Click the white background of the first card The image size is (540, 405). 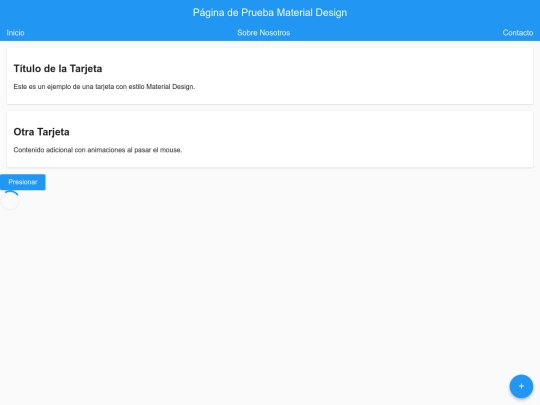pos(344,76)
